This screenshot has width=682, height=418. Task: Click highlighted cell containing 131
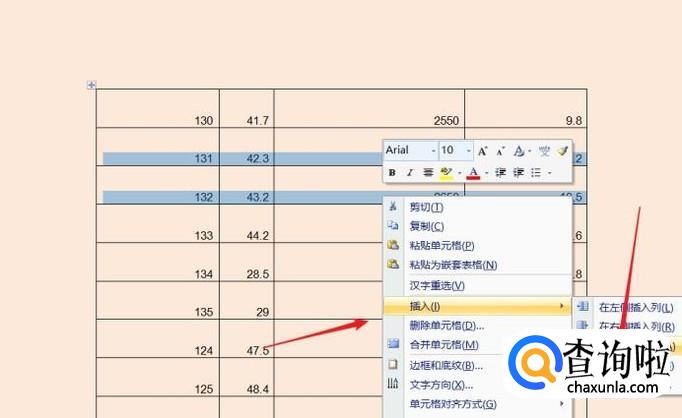158,147
